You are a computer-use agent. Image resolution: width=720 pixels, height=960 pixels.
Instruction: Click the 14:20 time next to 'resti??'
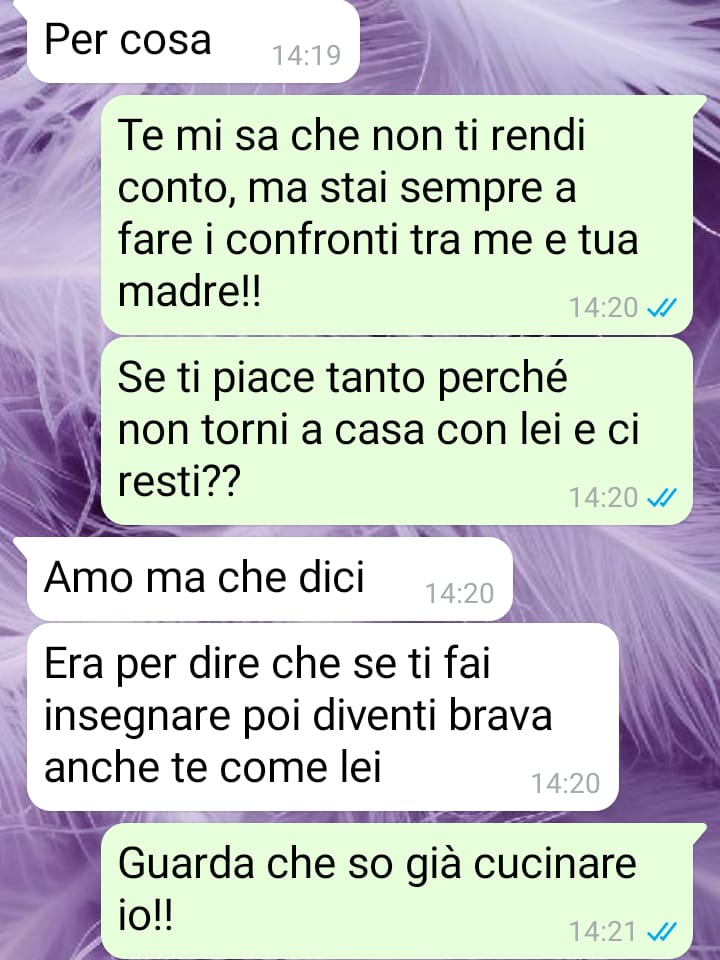coord(604,498)
